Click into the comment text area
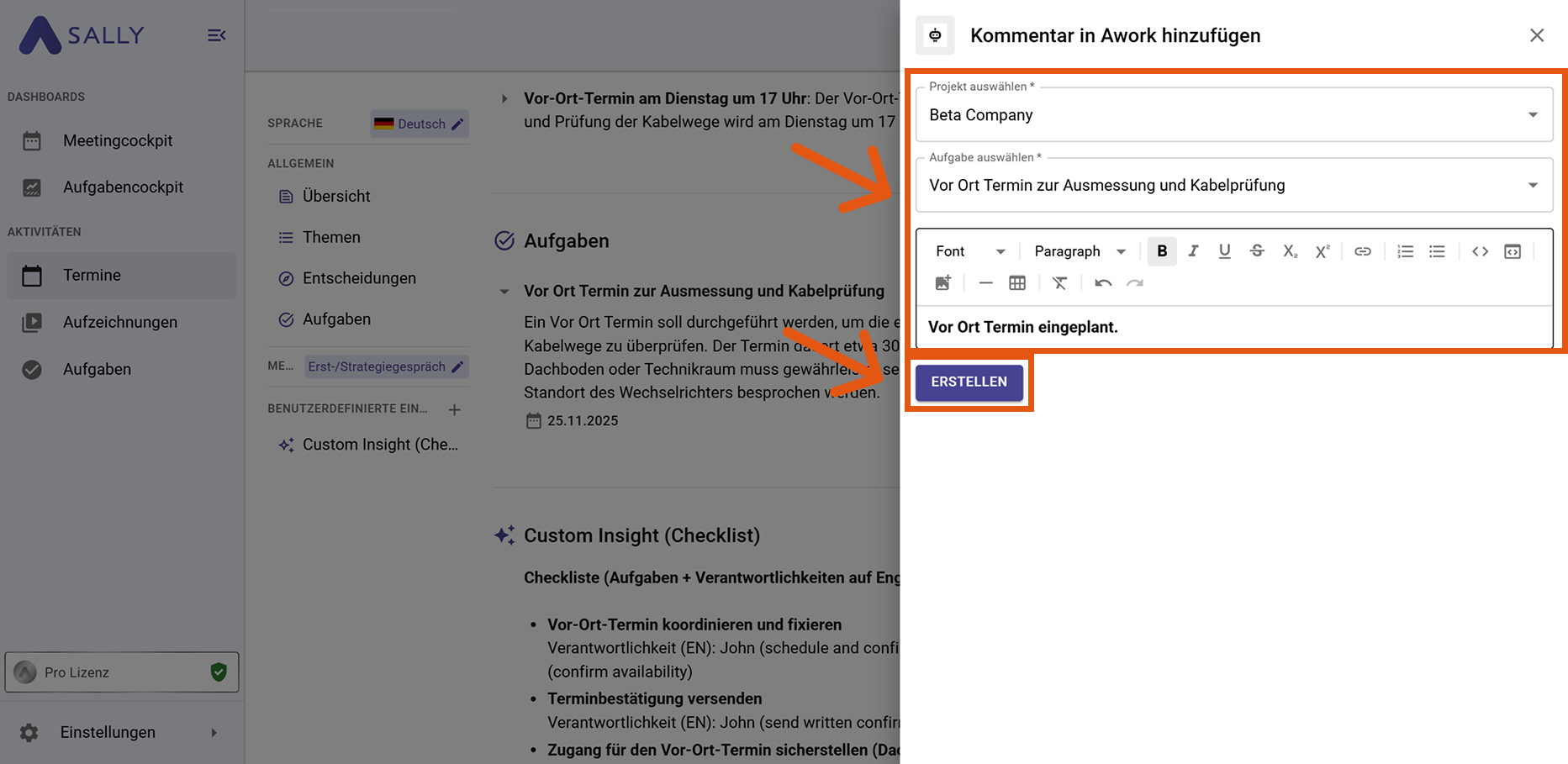Screen dimensions: 1568x764 [x=1233, y=327]
